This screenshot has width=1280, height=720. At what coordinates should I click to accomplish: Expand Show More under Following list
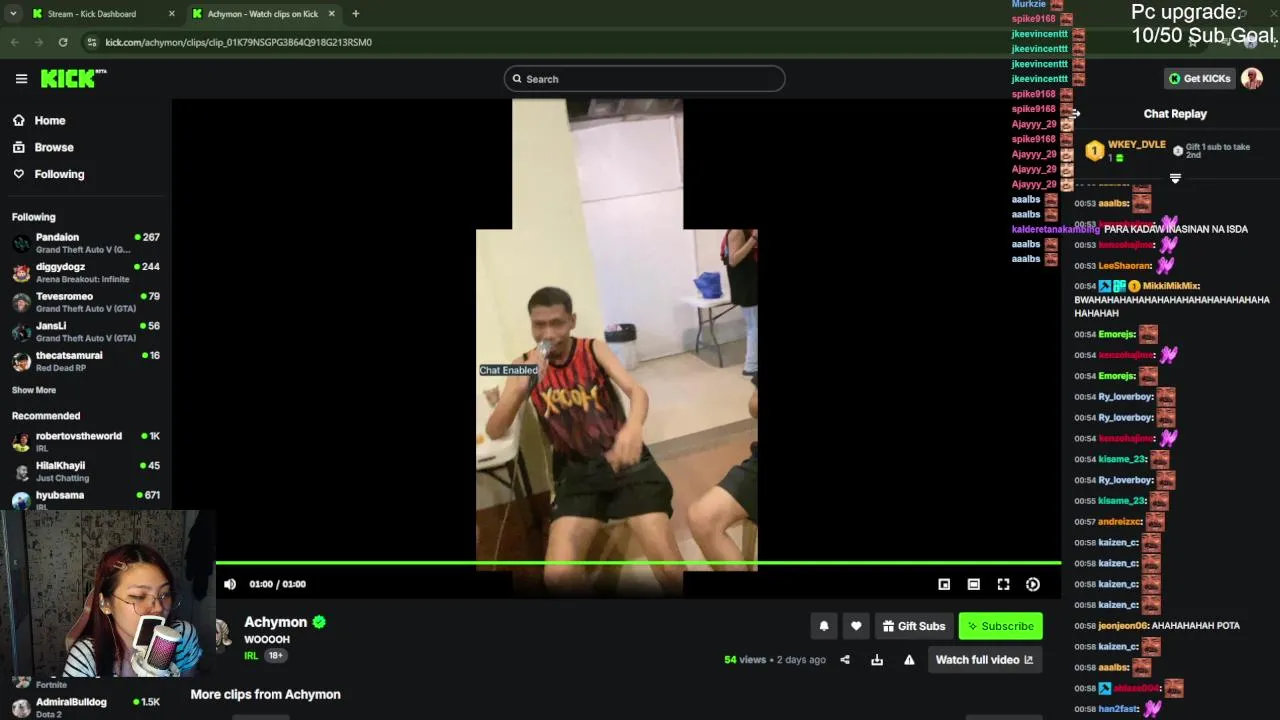[x=34, y=390]
